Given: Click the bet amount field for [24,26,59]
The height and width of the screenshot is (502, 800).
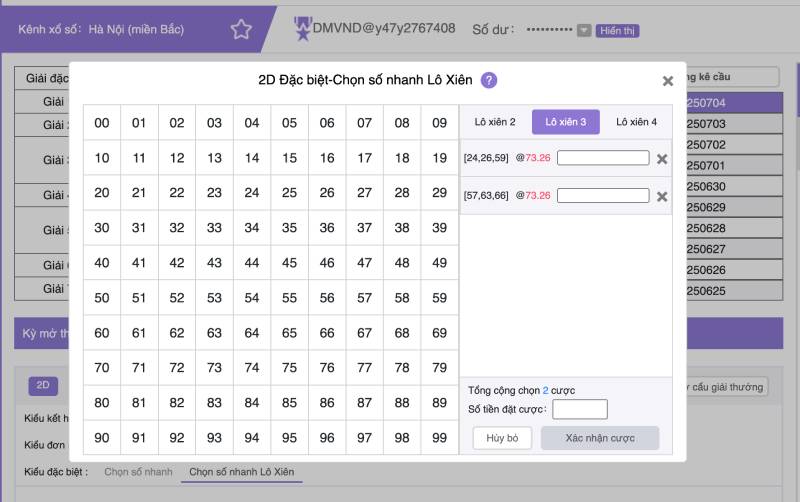Looking at the screenshot, I should (603, 158).
